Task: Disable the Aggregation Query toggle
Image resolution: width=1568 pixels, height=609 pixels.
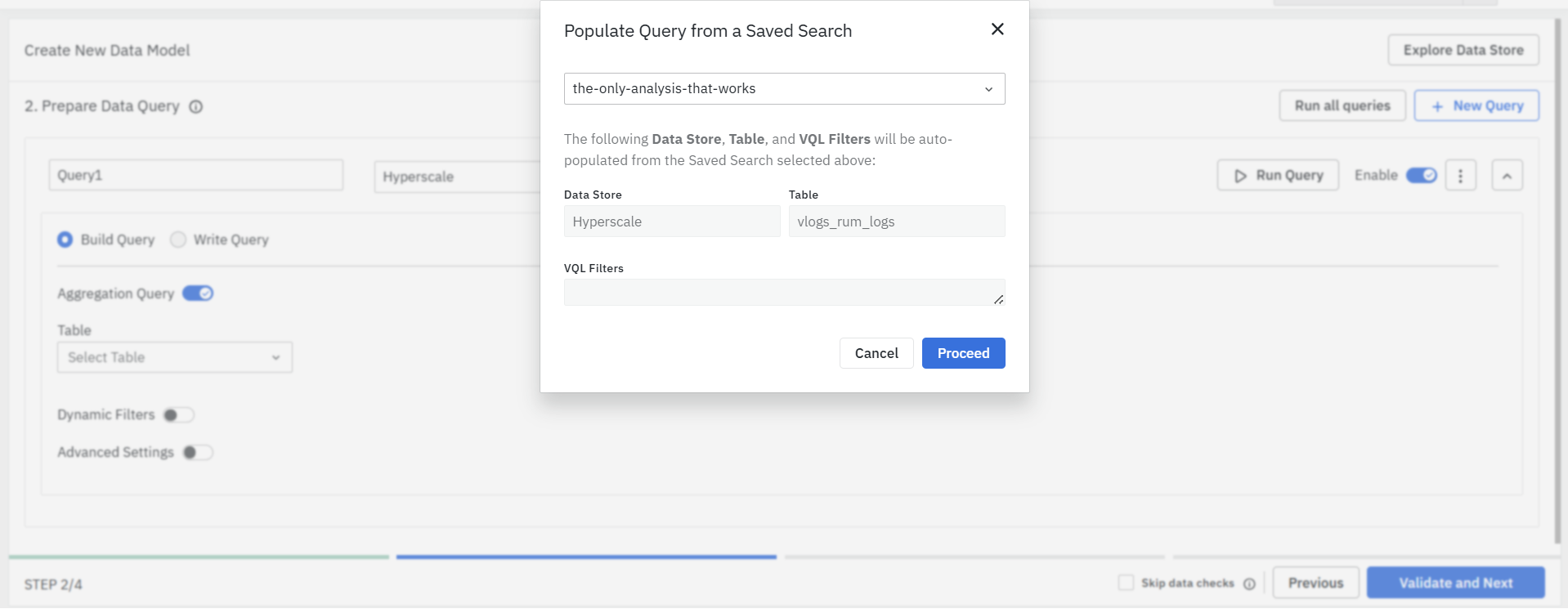Action: click(x=198, y=293)
